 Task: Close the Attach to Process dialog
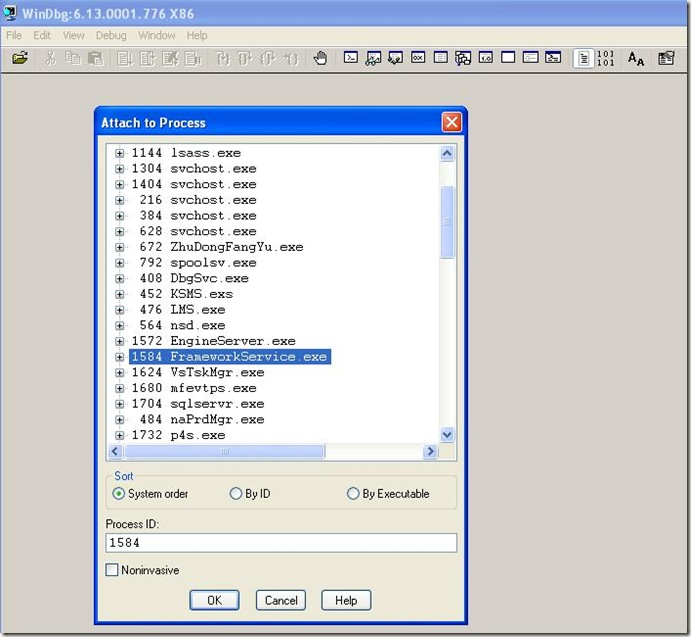pyautogui.click(x=452, y=122)
